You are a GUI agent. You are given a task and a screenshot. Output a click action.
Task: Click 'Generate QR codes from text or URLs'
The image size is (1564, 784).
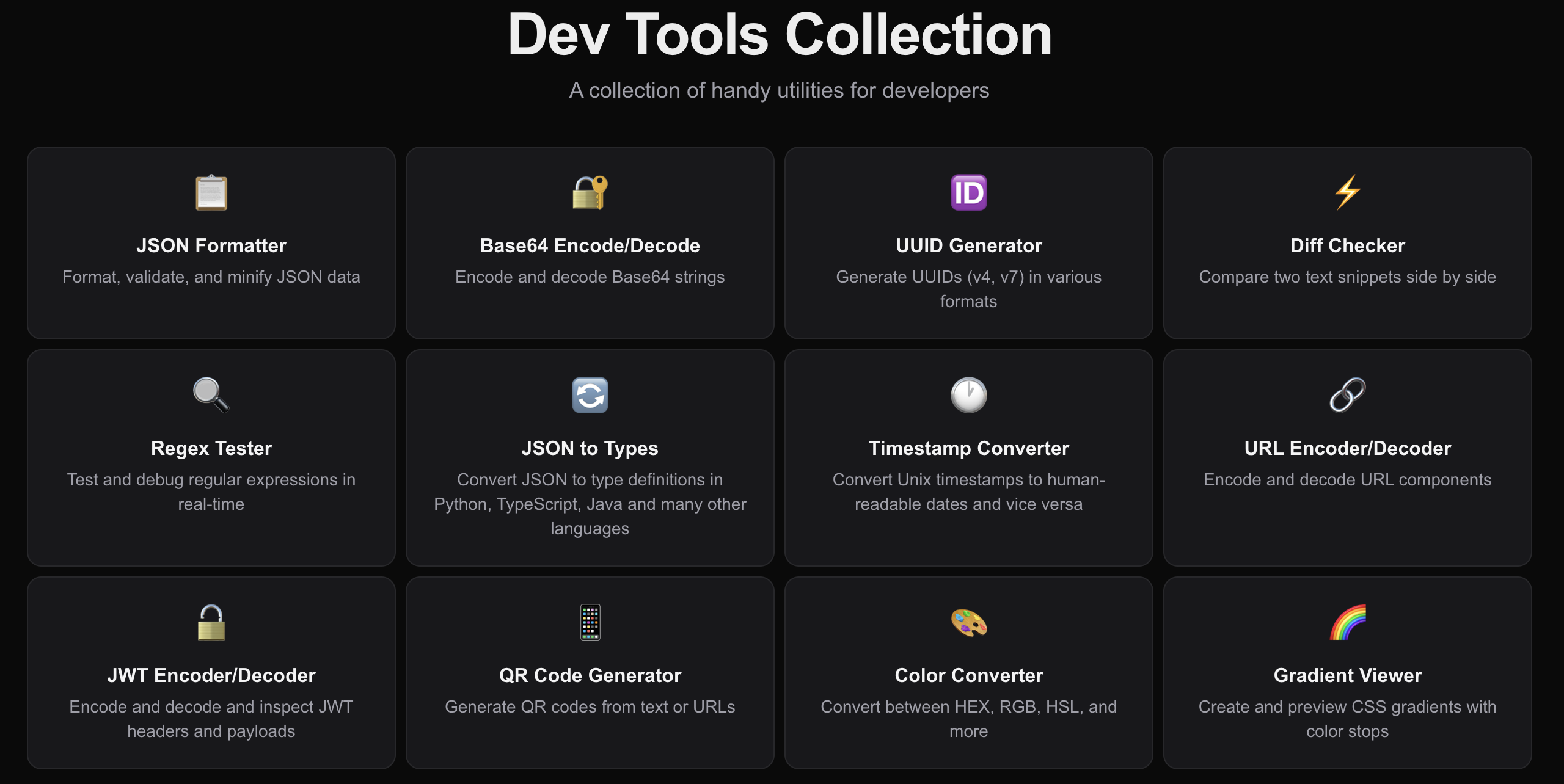[x=590, y=707]
